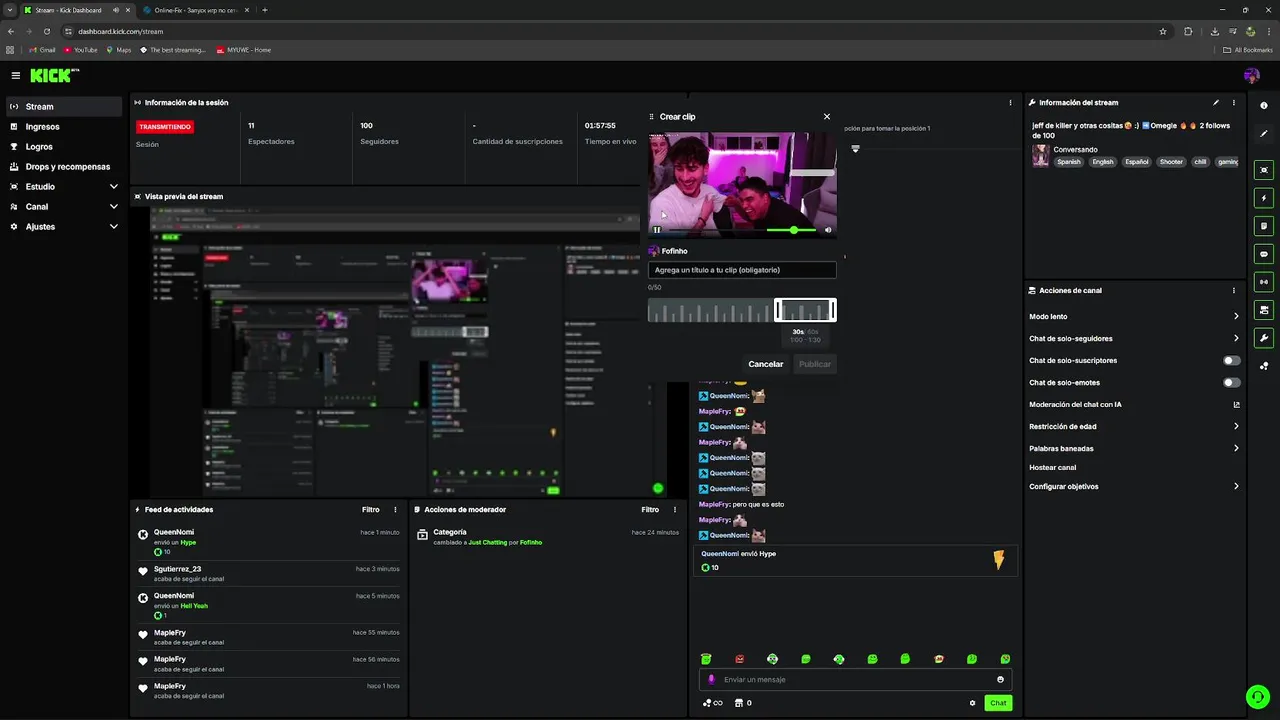
Task: Mute the clip preview speaker icon
Action: pos(828,230)
